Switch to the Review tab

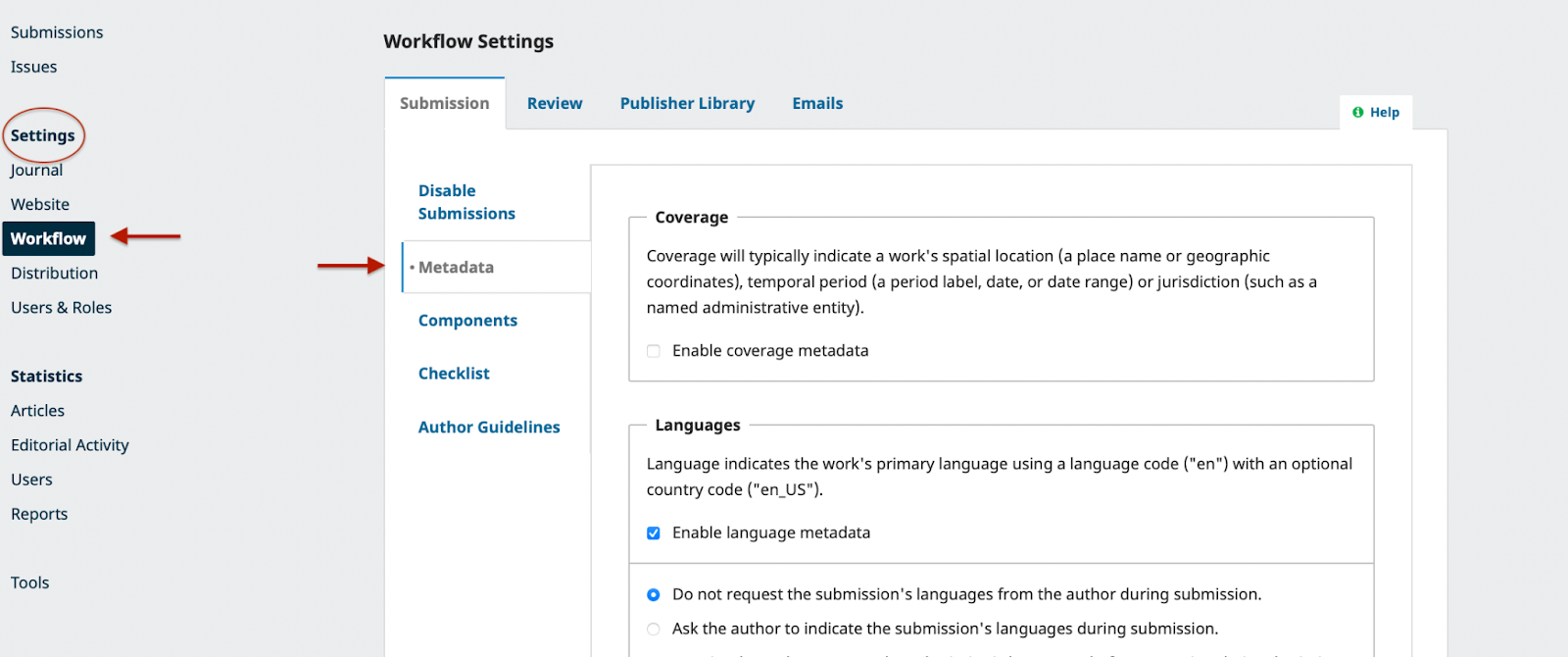pos(554,104)
